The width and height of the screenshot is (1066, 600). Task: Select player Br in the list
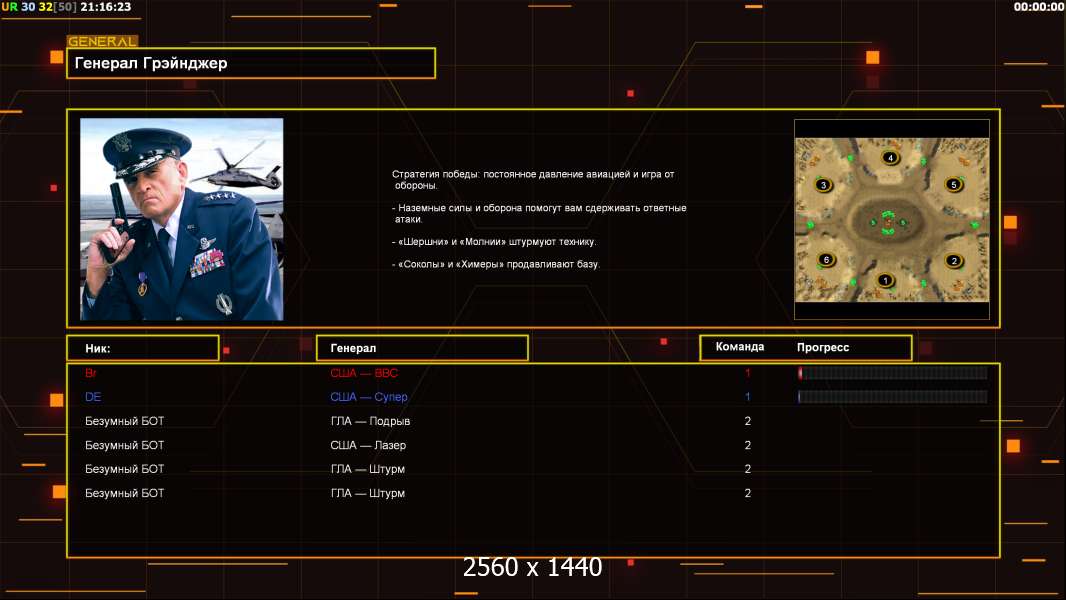91,373
